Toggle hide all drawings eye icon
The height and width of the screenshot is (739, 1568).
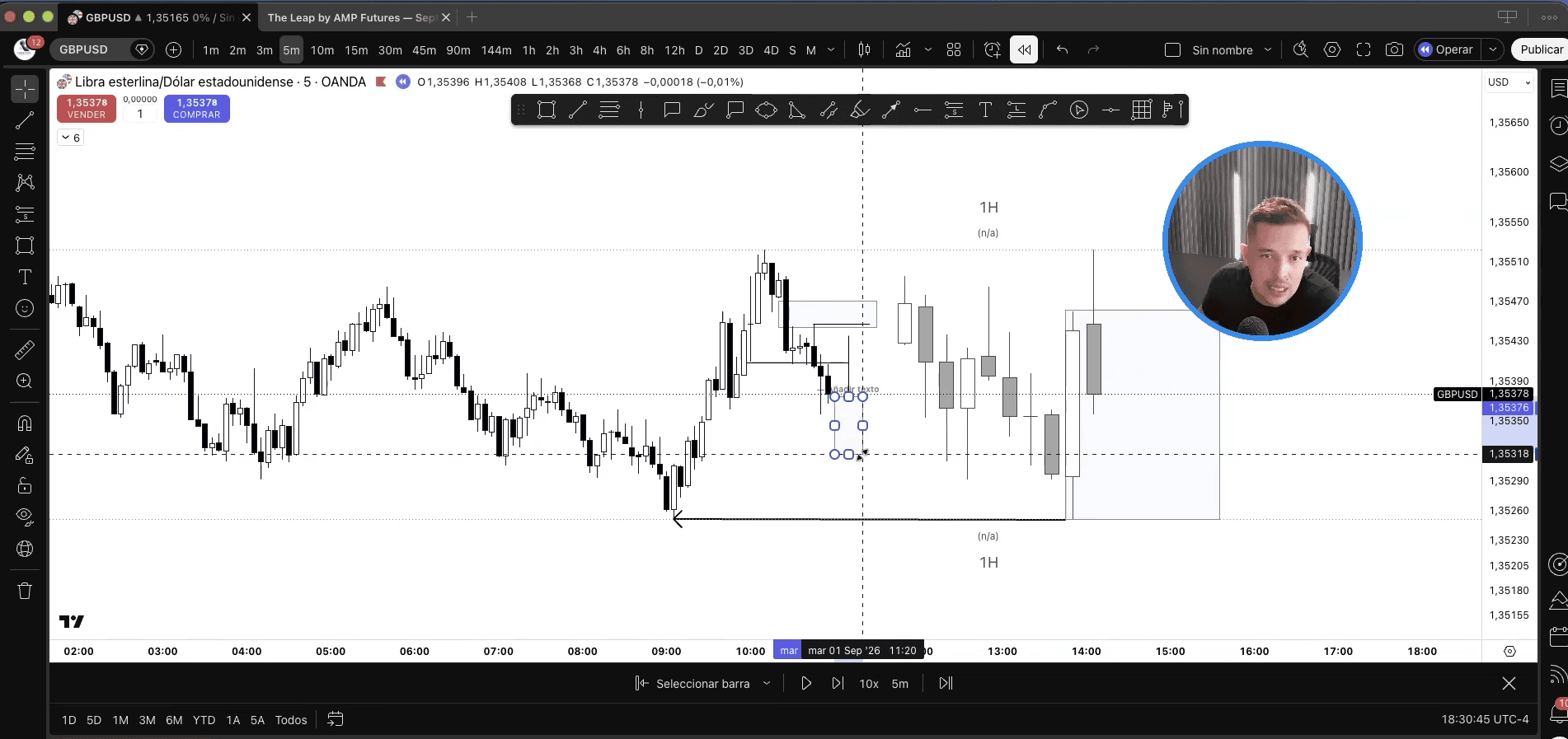25,517
